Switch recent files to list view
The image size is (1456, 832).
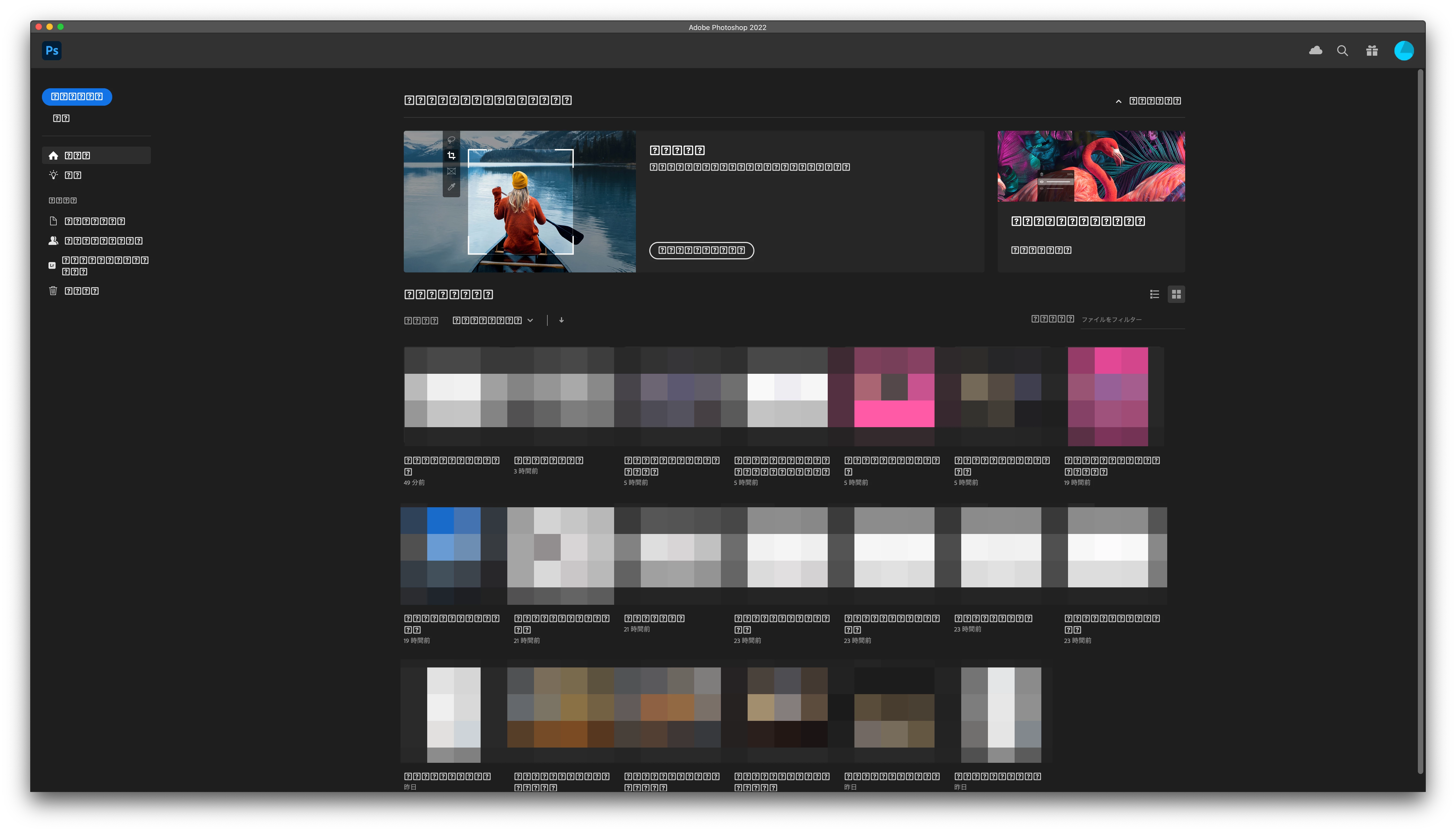tap(1154, 294)
